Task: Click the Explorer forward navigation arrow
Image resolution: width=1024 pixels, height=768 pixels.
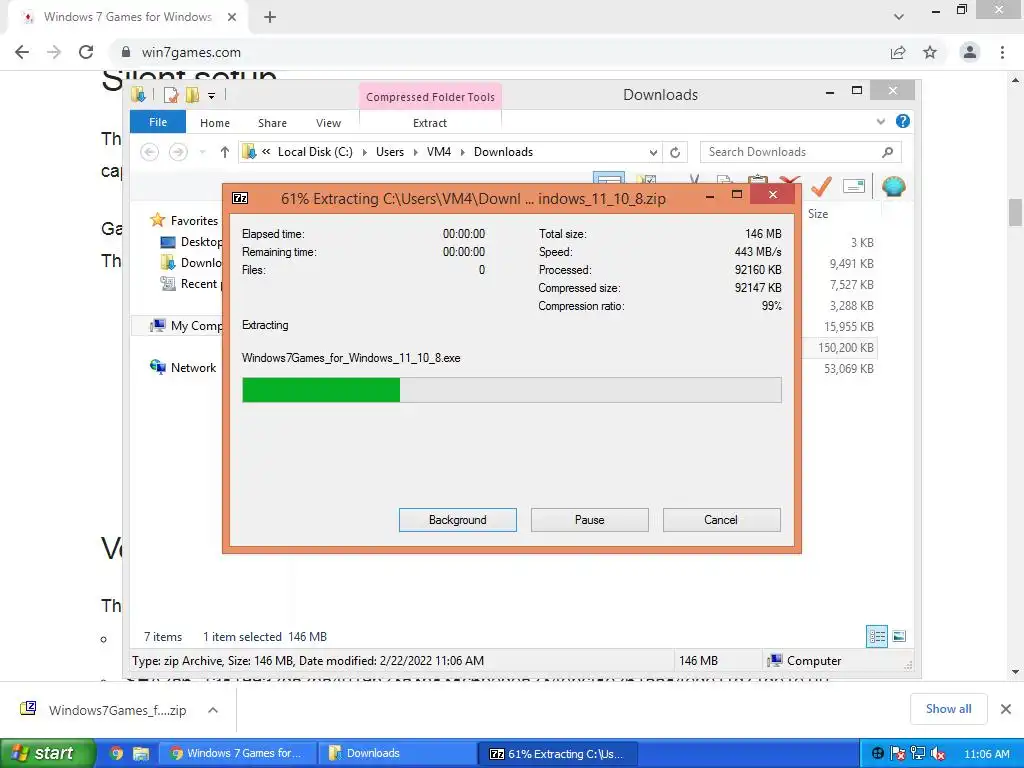Action: point(178,152)
